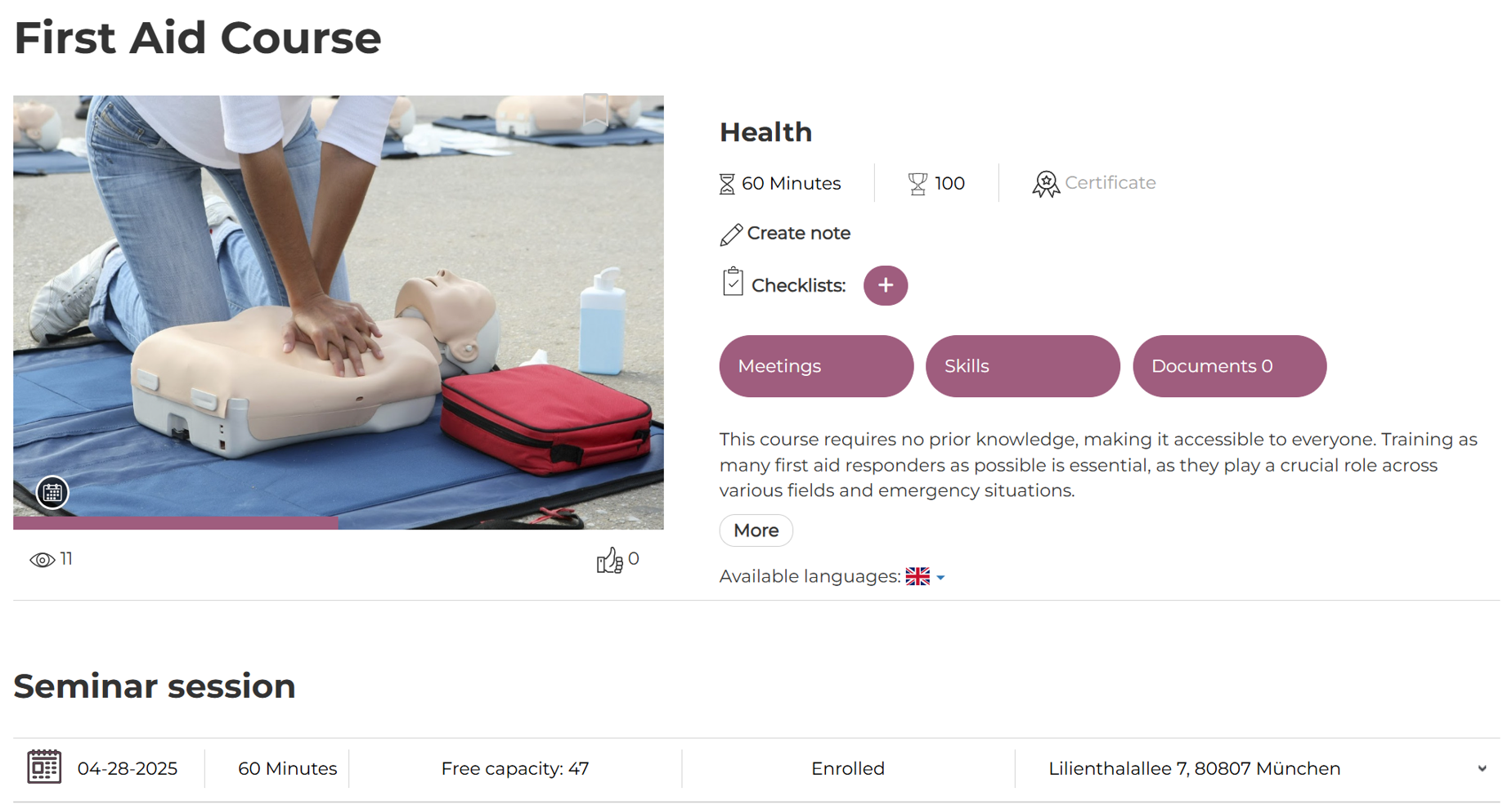This screenshot has height=805, width=1512.
Task: Add a checklist with plus button
Action: 886,285
